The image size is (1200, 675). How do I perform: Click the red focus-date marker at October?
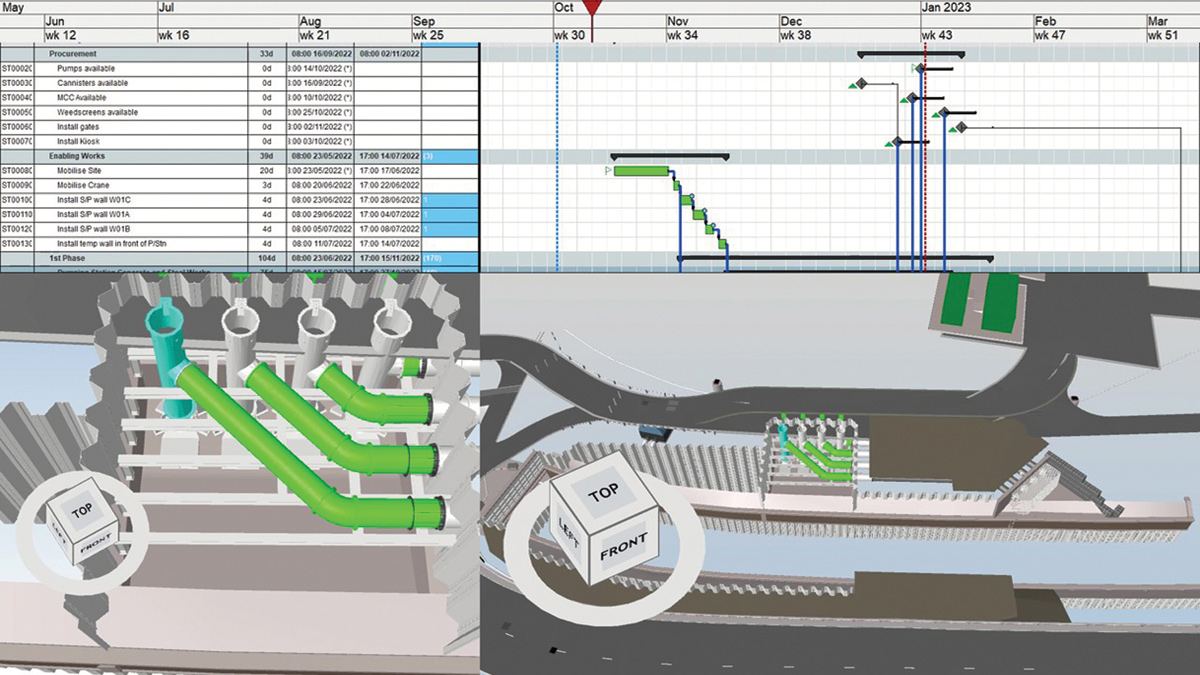pos(594,8)
